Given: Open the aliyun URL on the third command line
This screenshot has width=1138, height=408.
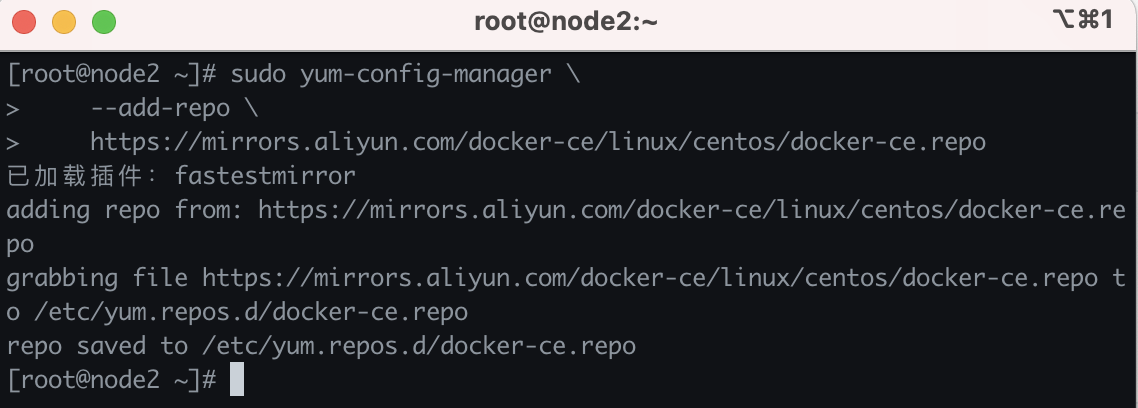Looking at the screenshot, I should [538, 142].
